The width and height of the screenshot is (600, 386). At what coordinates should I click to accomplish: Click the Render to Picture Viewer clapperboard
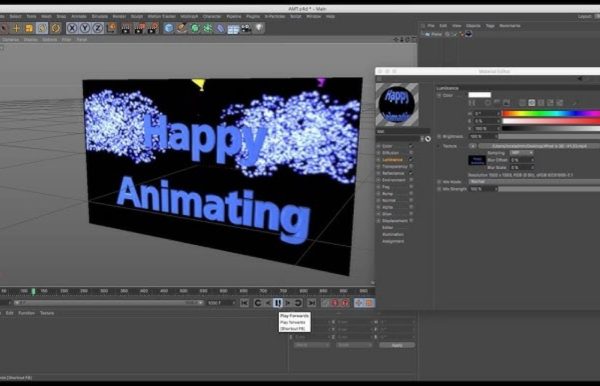(x=139, y=28)
